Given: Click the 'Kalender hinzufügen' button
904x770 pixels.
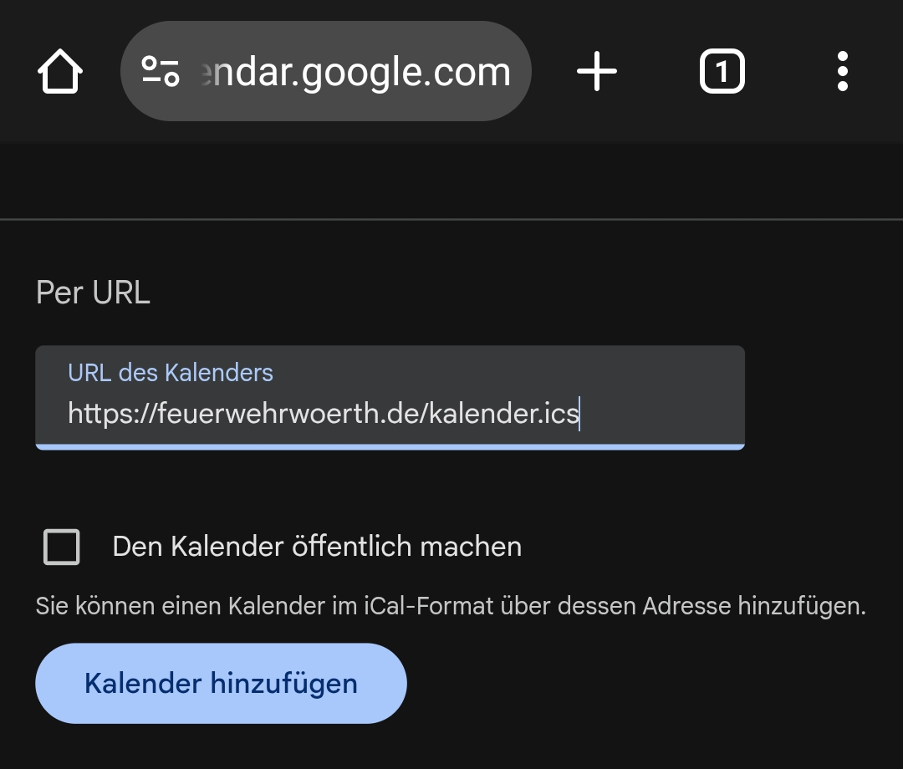Looking at the screenshot, I should pyautogui.click(x=221, y=684).
